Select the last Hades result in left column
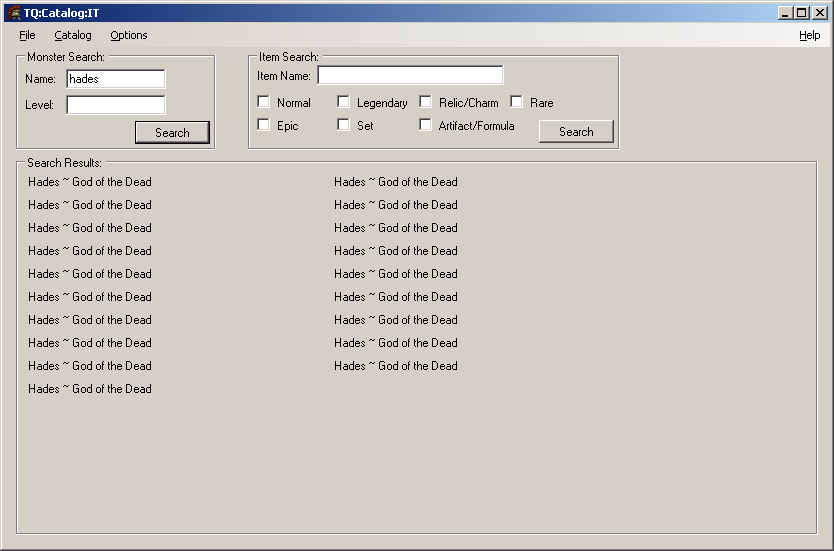This screenshot has height=551, width=834. coord(90,389)
